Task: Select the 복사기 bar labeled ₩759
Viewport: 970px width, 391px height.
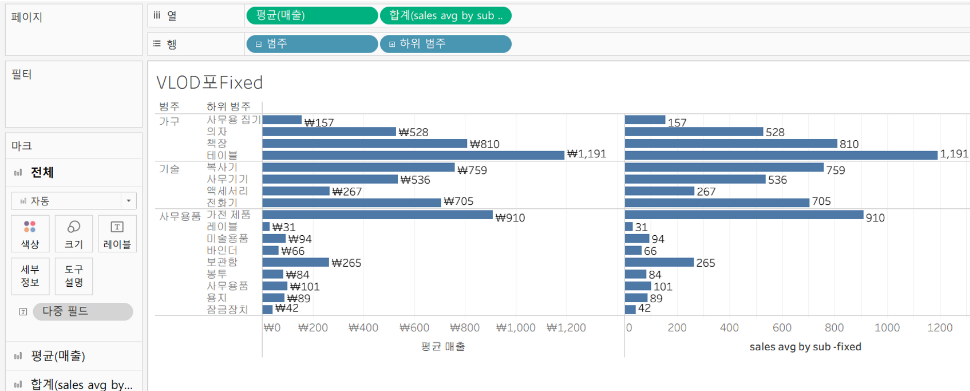Action: coord(359,168)
